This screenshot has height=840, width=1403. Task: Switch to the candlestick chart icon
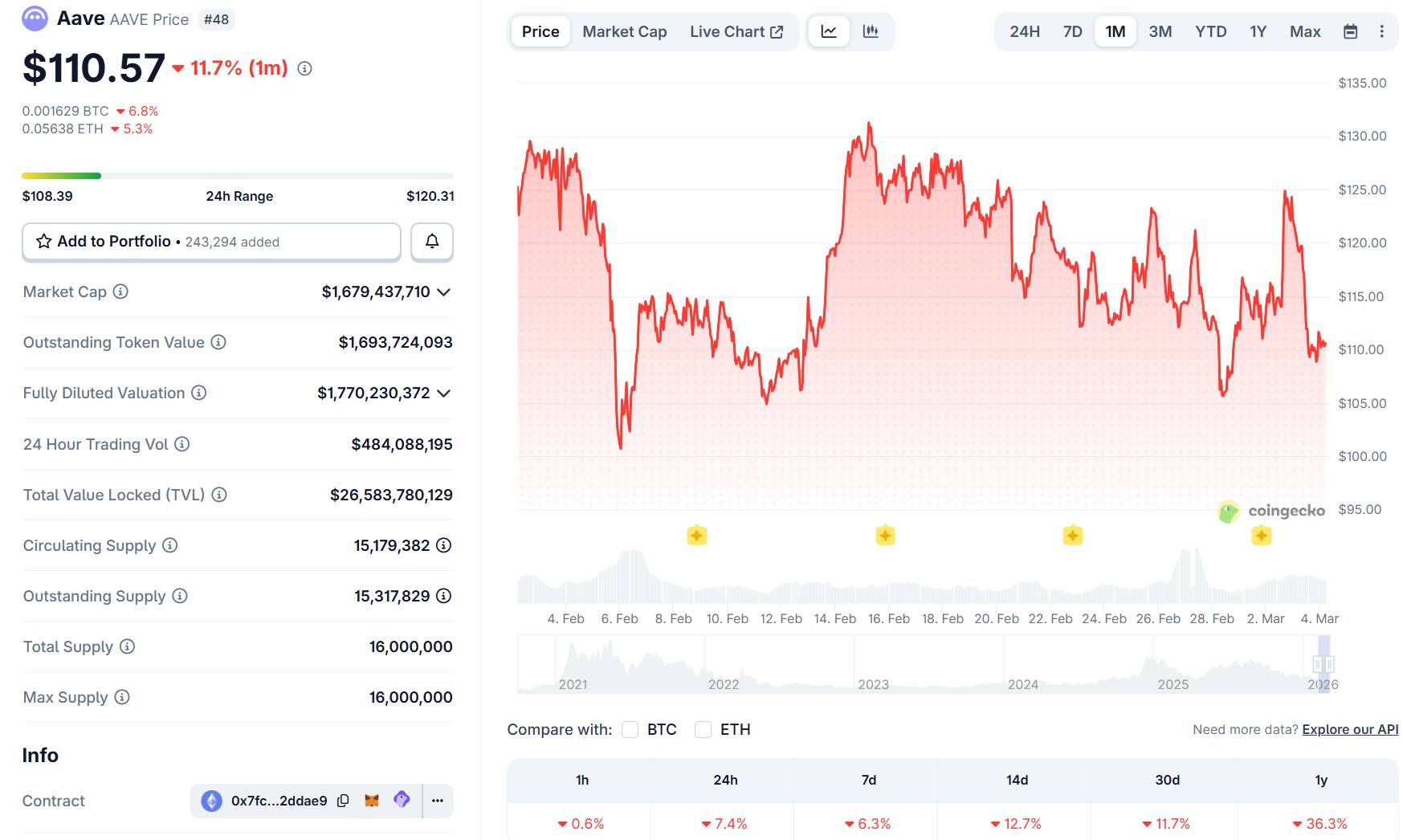coord(870,31)
